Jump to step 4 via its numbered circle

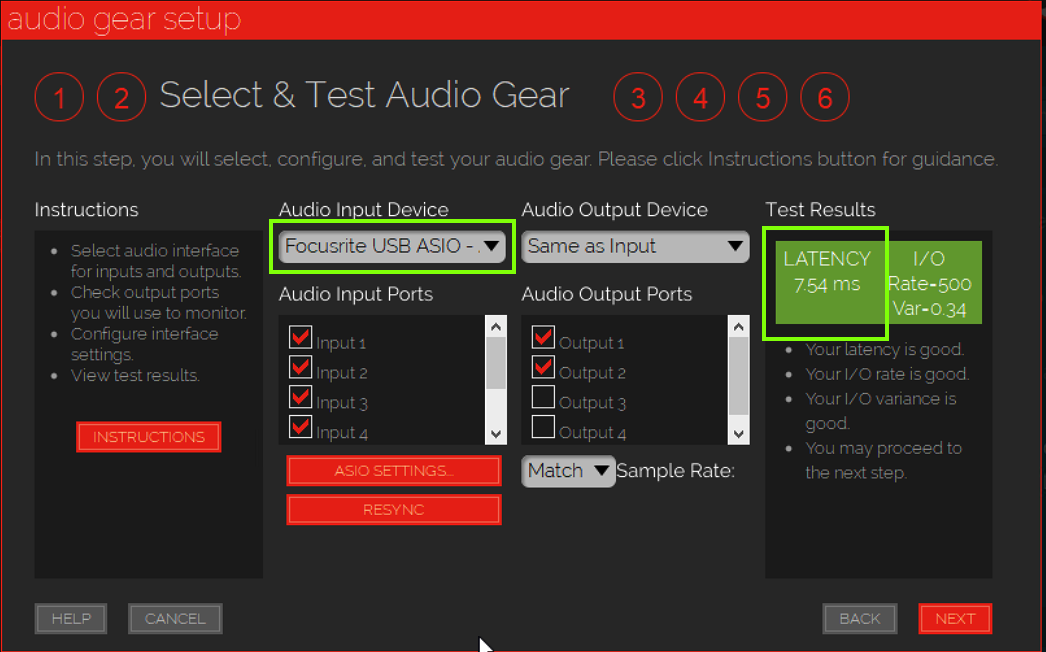[x=700, y=96]
